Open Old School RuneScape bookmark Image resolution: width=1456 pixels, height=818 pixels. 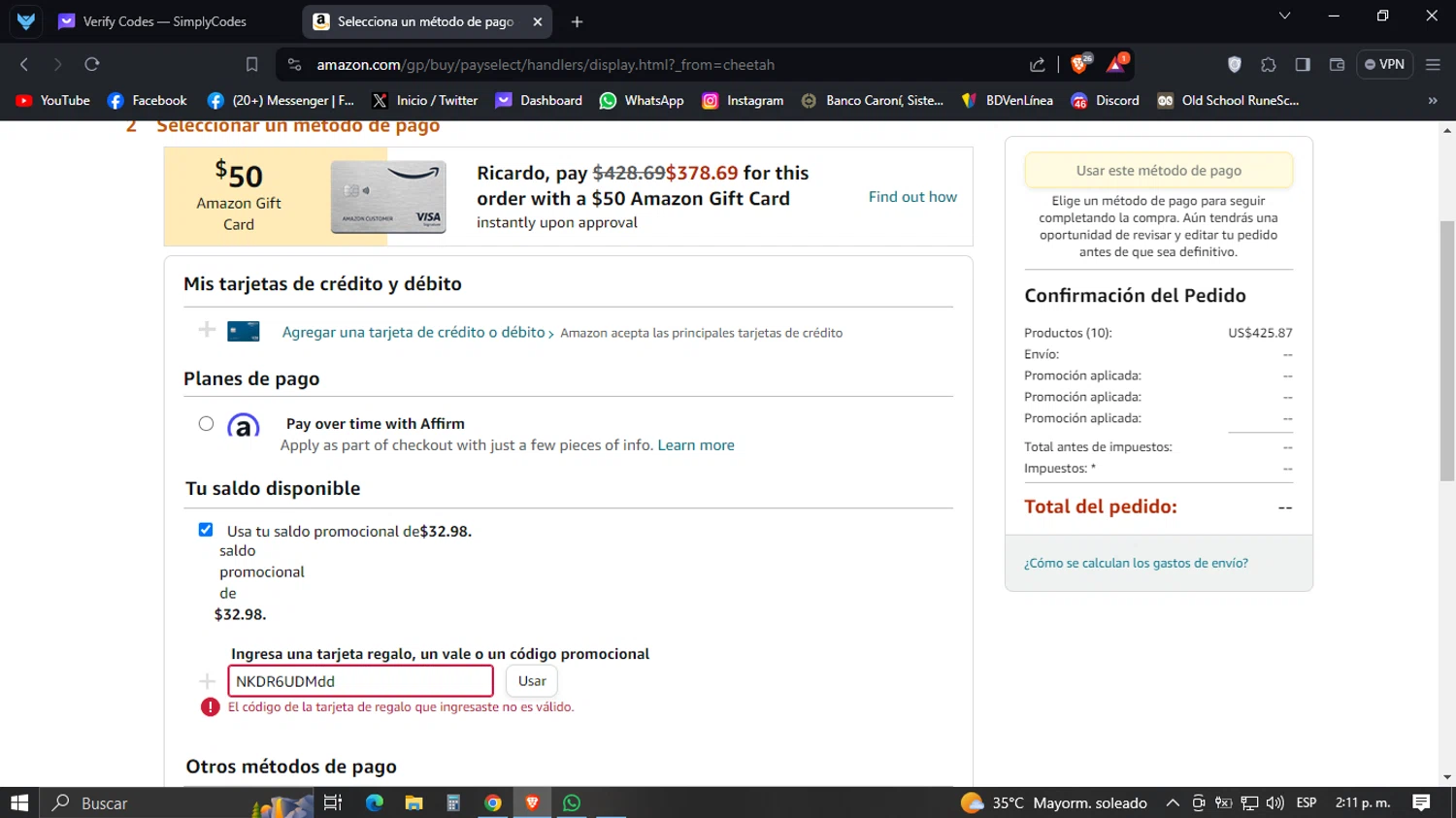(x=1228, y=100)
